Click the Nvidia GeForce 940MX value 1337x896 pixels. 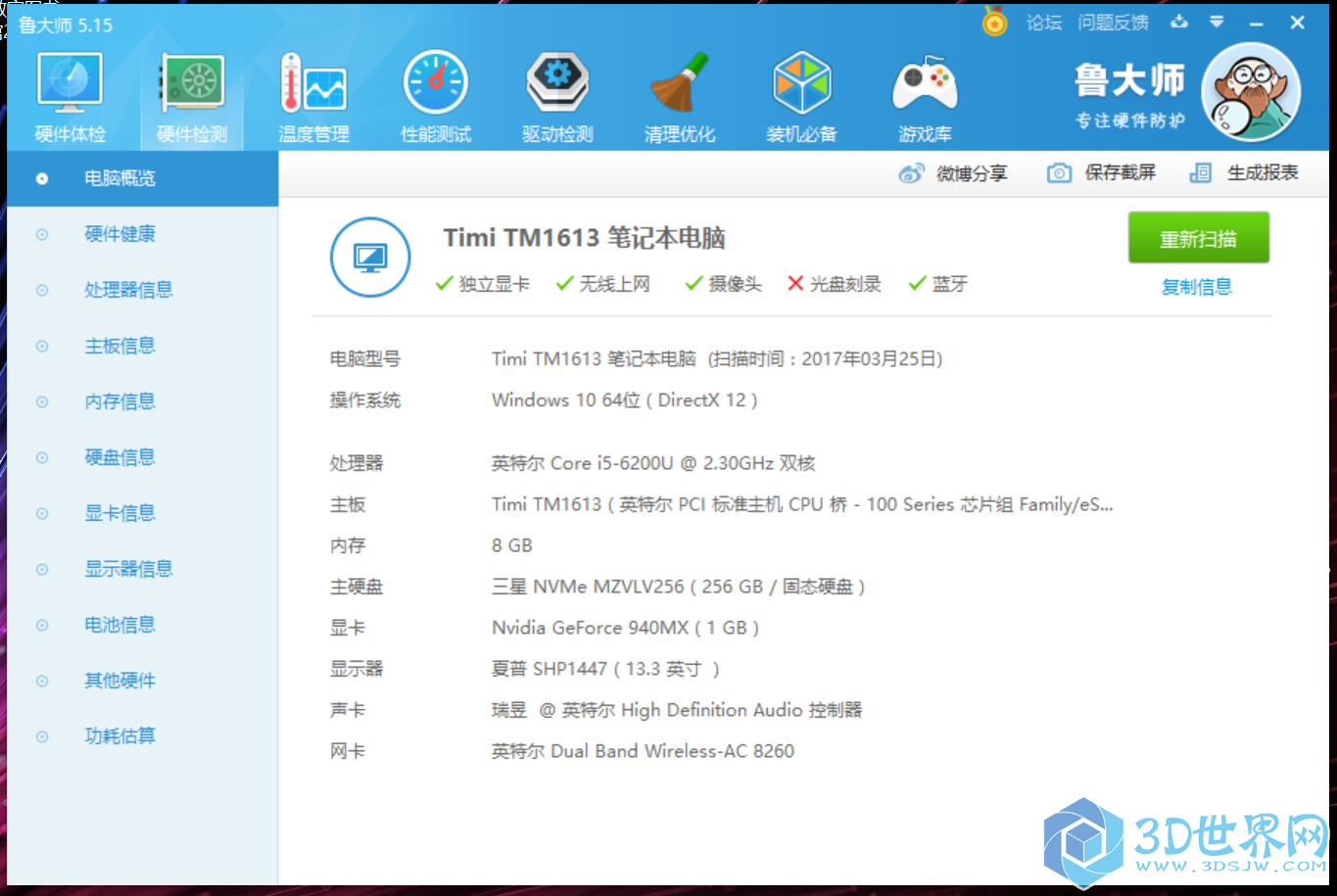click(x=625, y=628)
